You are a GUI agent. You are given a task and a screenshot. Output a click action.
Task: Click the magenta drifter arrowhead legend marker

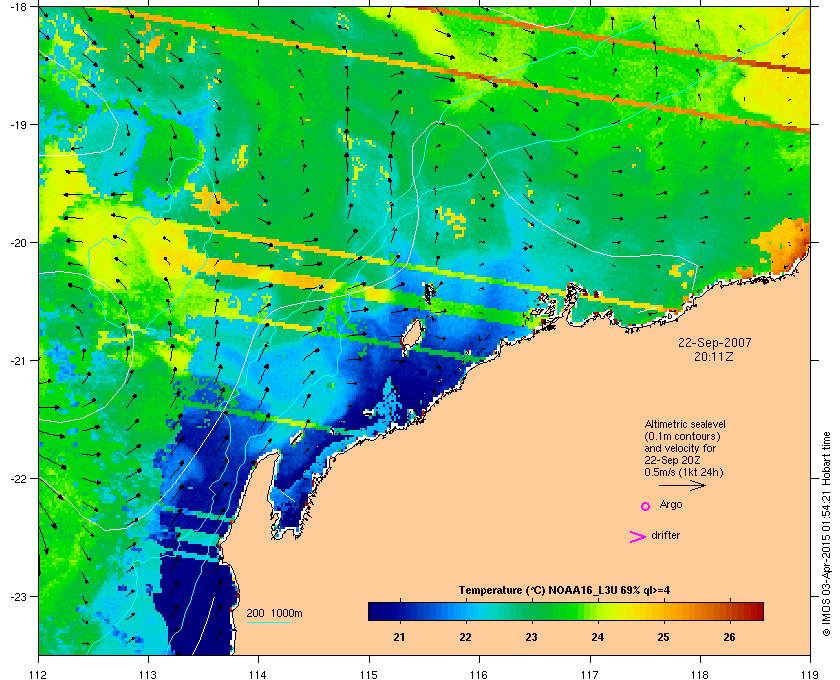(x=638, y=536)
